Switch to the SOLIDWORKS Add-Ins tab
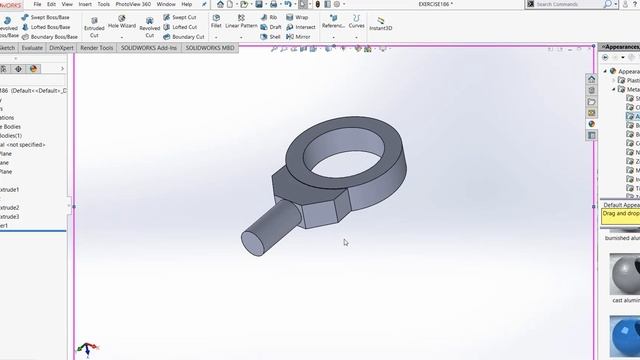The image size is (640, 360). [x=149, y=48]
